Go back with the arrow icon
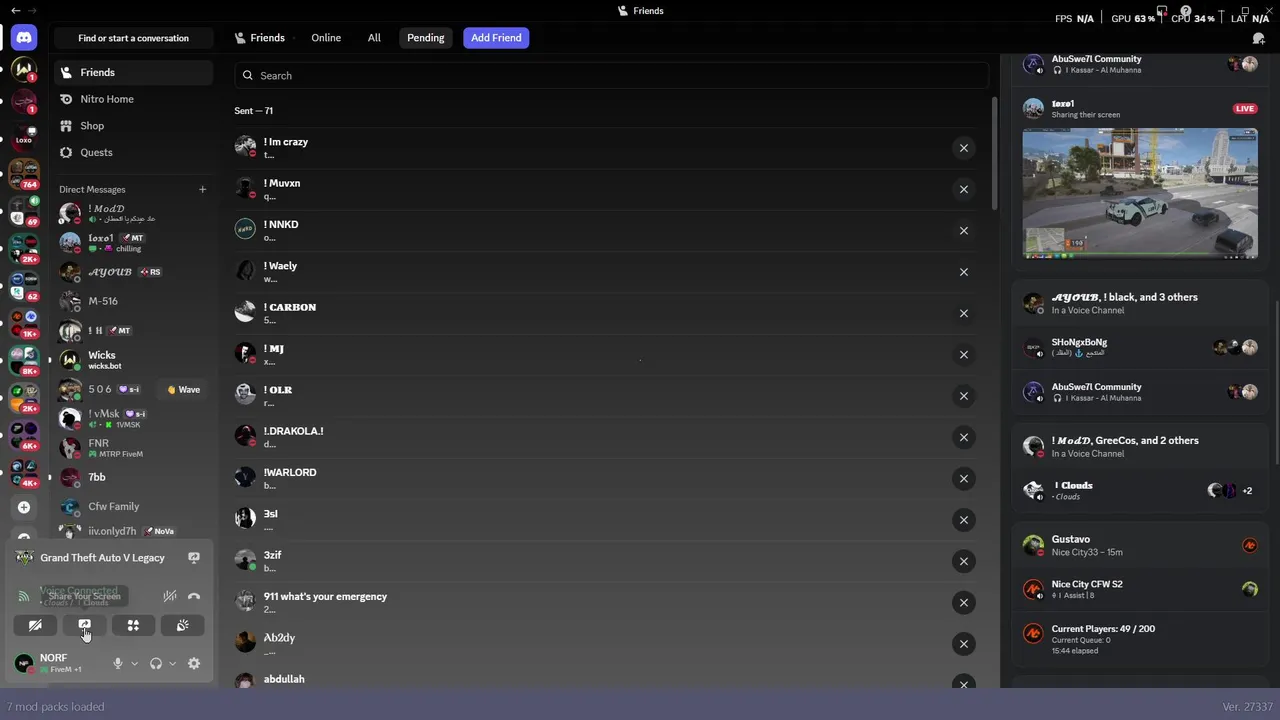Screen dimensions: 1280x720 click(x=15, y=10)
